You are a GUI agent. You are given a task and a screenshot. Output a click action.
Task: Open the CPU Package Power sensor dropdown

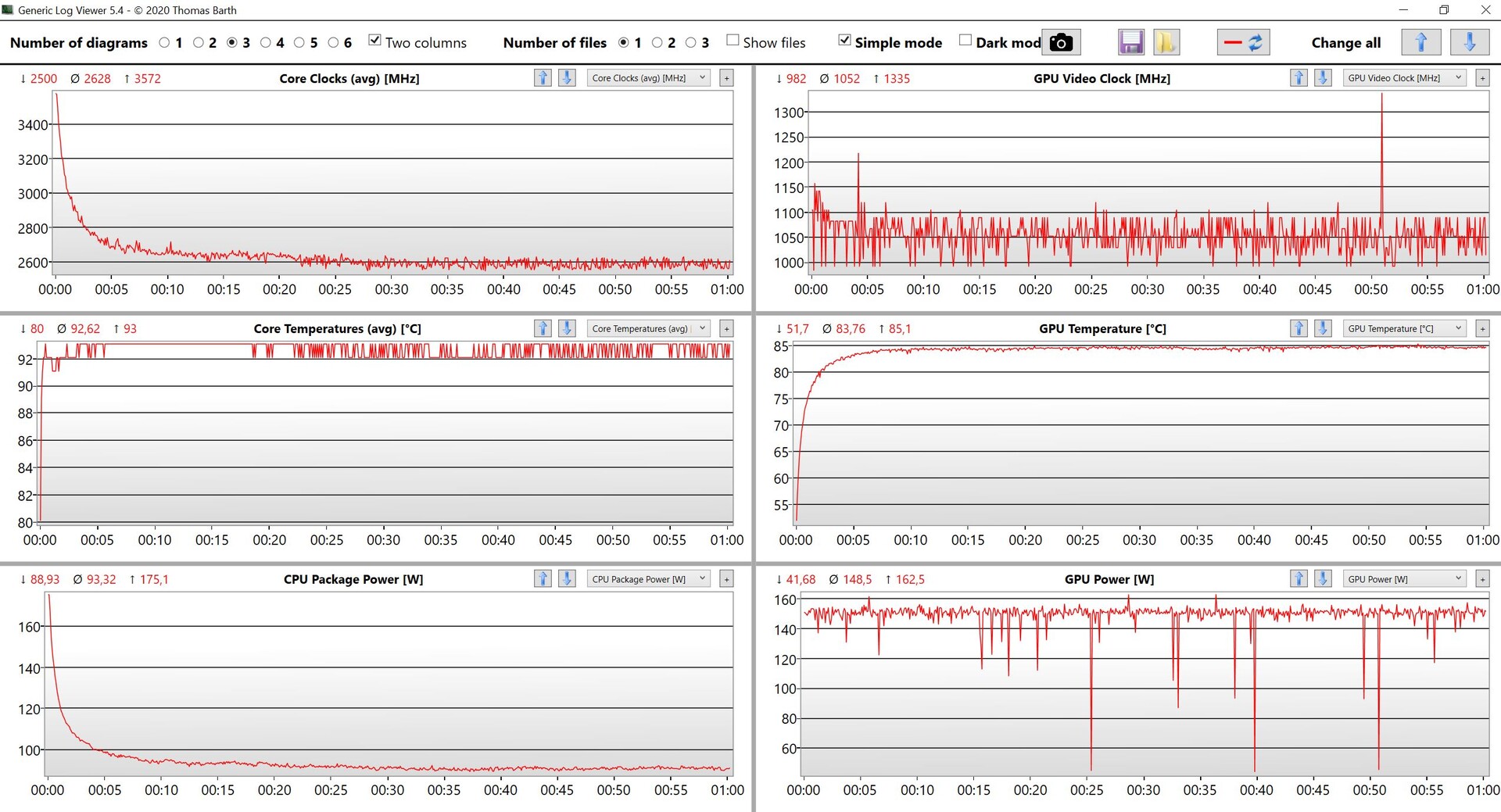pos(649,578)
